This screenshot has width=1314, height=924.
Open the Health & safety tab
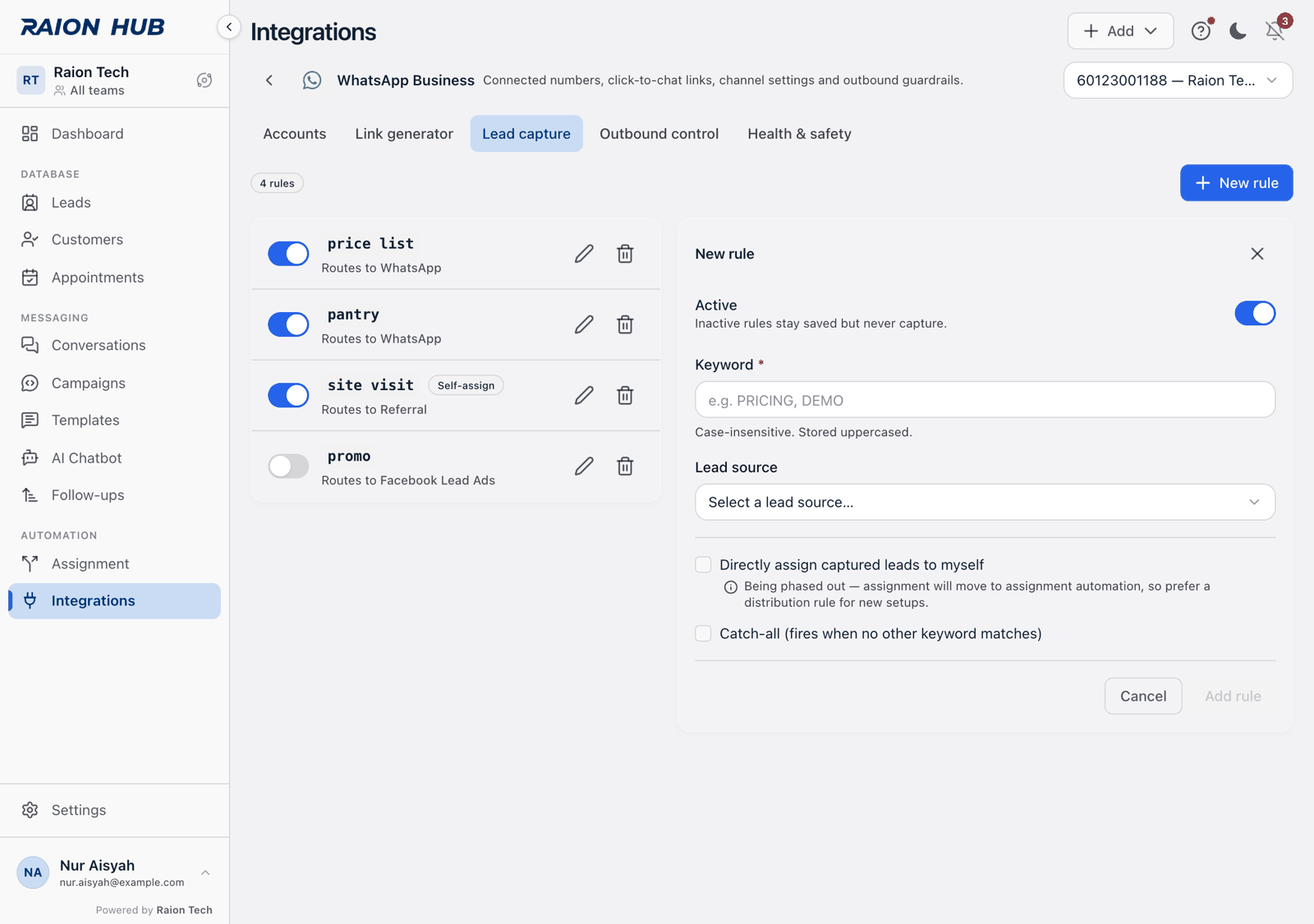pyautogui.click(x=799, y=134)
